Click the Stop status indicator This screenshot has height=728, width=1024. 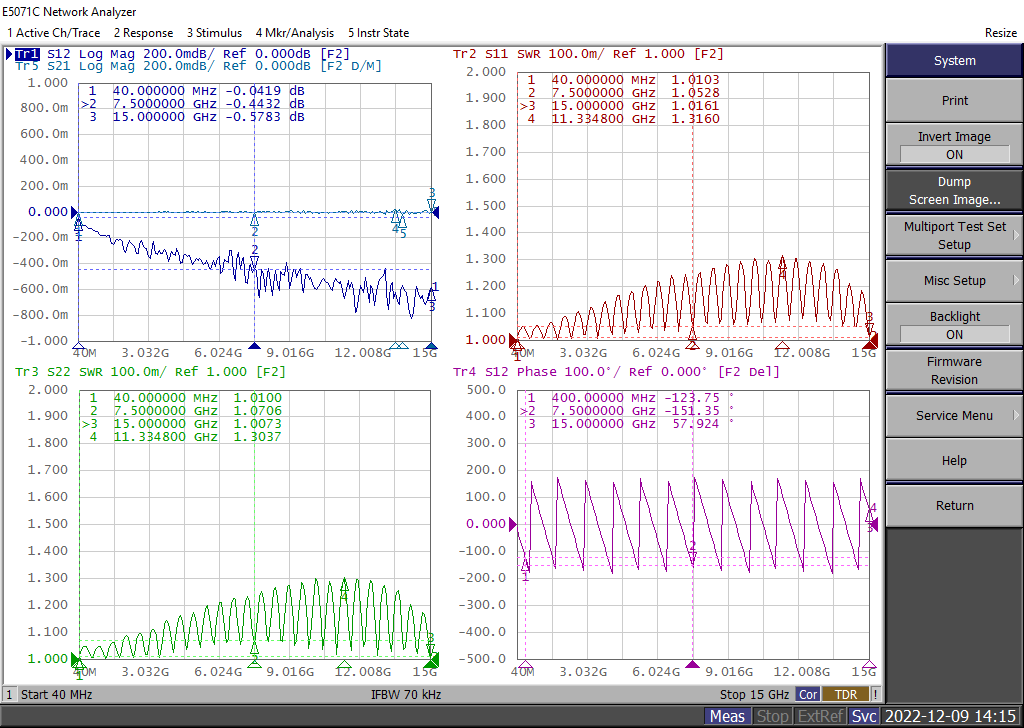(x=772, y=716)
